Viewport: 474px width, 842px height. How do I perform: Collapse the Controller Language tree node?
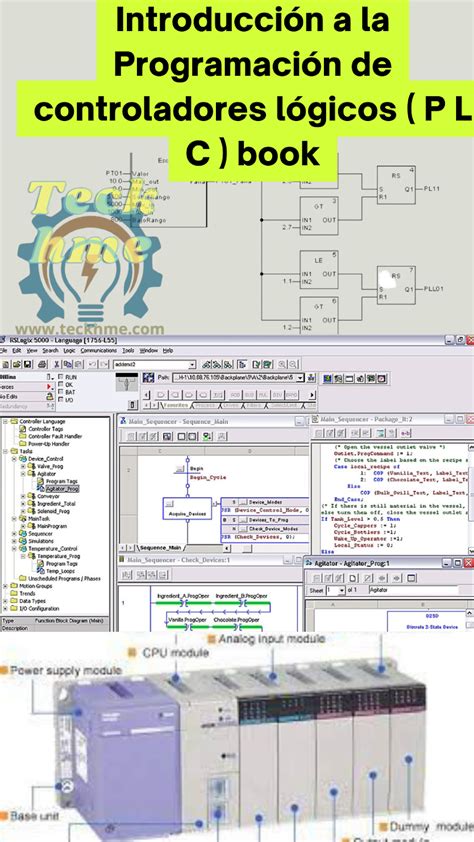pyautogui.click(x=5, y=422)
